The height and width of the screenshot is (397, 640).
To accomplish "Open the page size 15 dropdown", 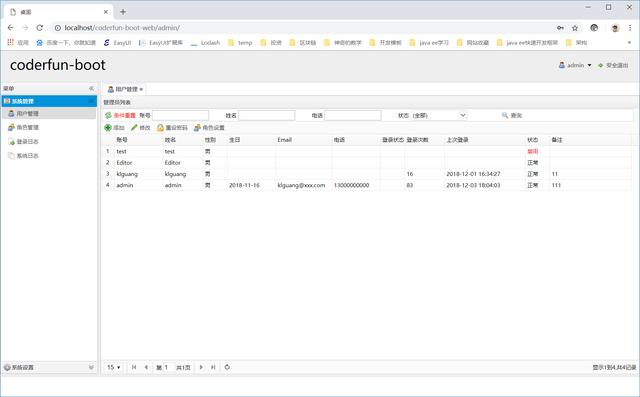I will [x=113, y=367].
